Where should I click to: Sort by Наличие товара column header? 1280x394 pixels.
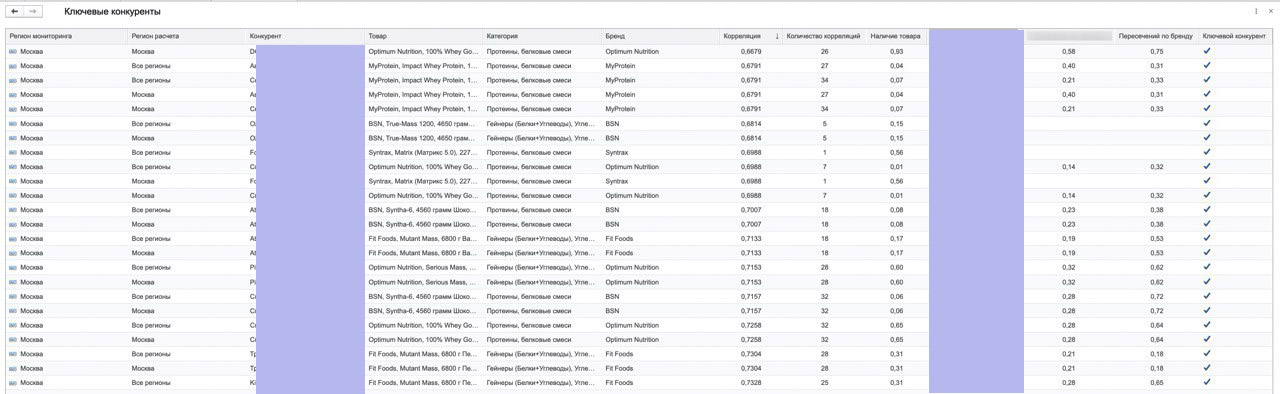pos(895,36)
